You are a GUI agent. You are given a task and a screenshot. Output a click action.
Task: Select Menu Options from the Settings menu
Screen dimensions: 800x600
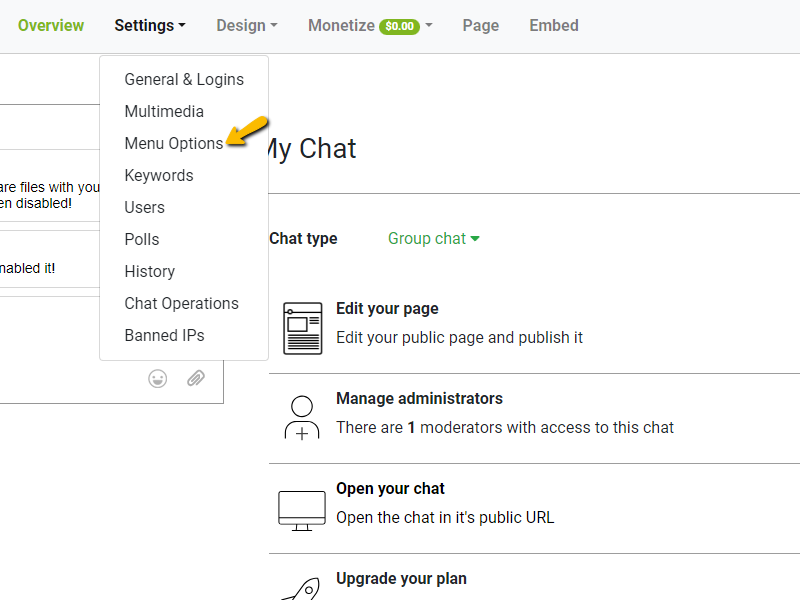(172, 143)
